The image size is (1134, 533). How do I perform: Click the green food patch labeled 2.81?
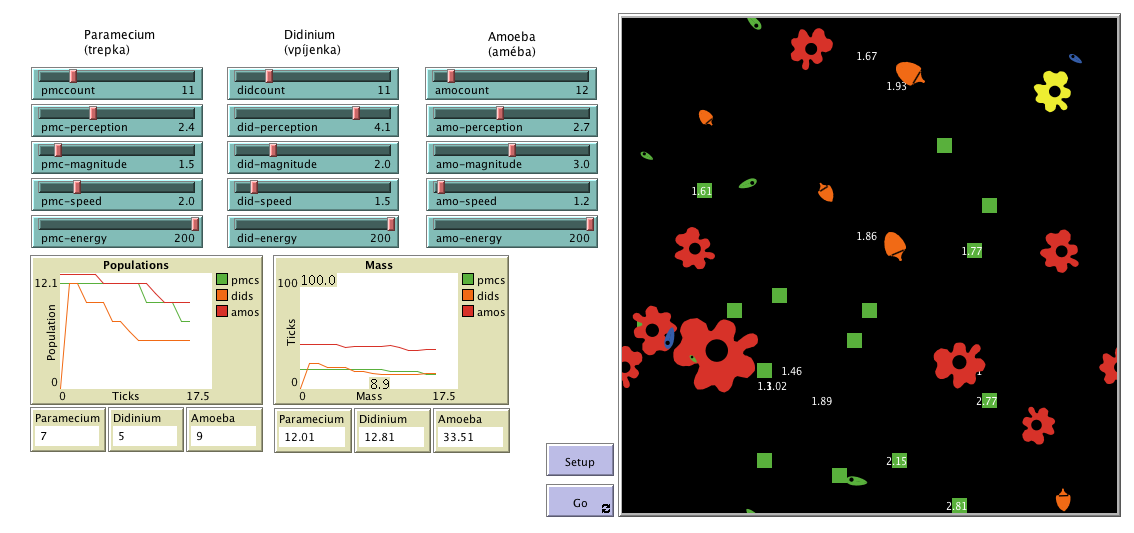(x=959, y=506)
